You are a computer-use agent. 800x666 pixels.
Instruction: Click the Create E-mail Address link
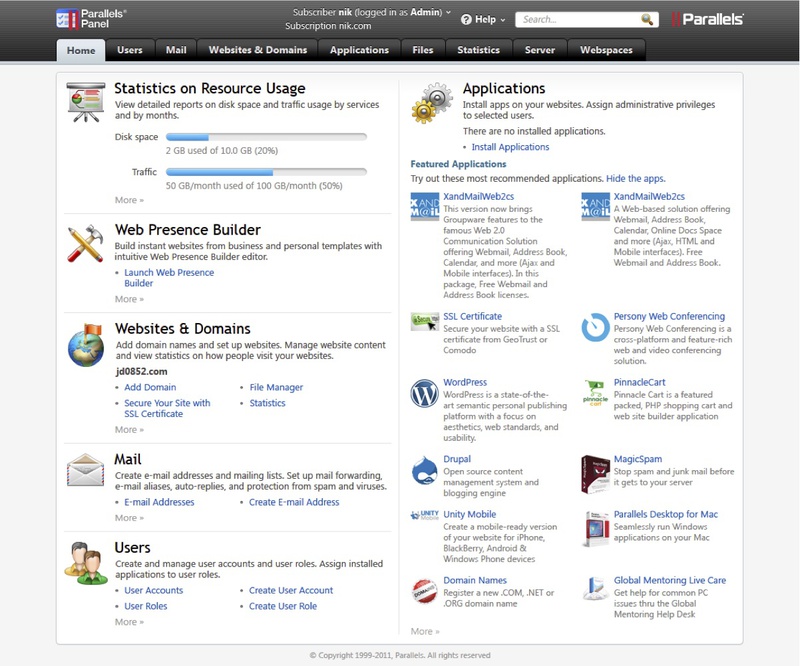point(294,502)
